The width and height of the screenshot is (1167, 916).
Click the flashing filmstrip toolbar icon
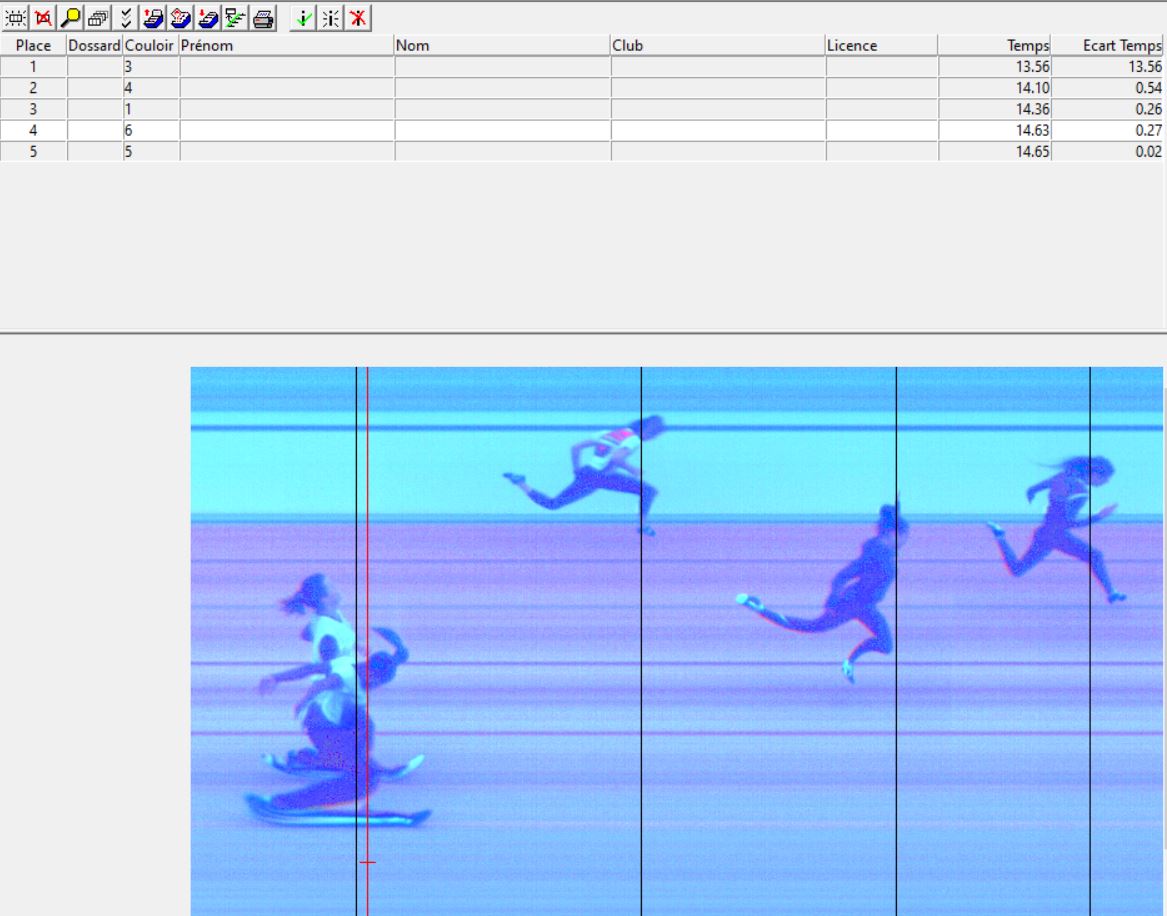16,18
